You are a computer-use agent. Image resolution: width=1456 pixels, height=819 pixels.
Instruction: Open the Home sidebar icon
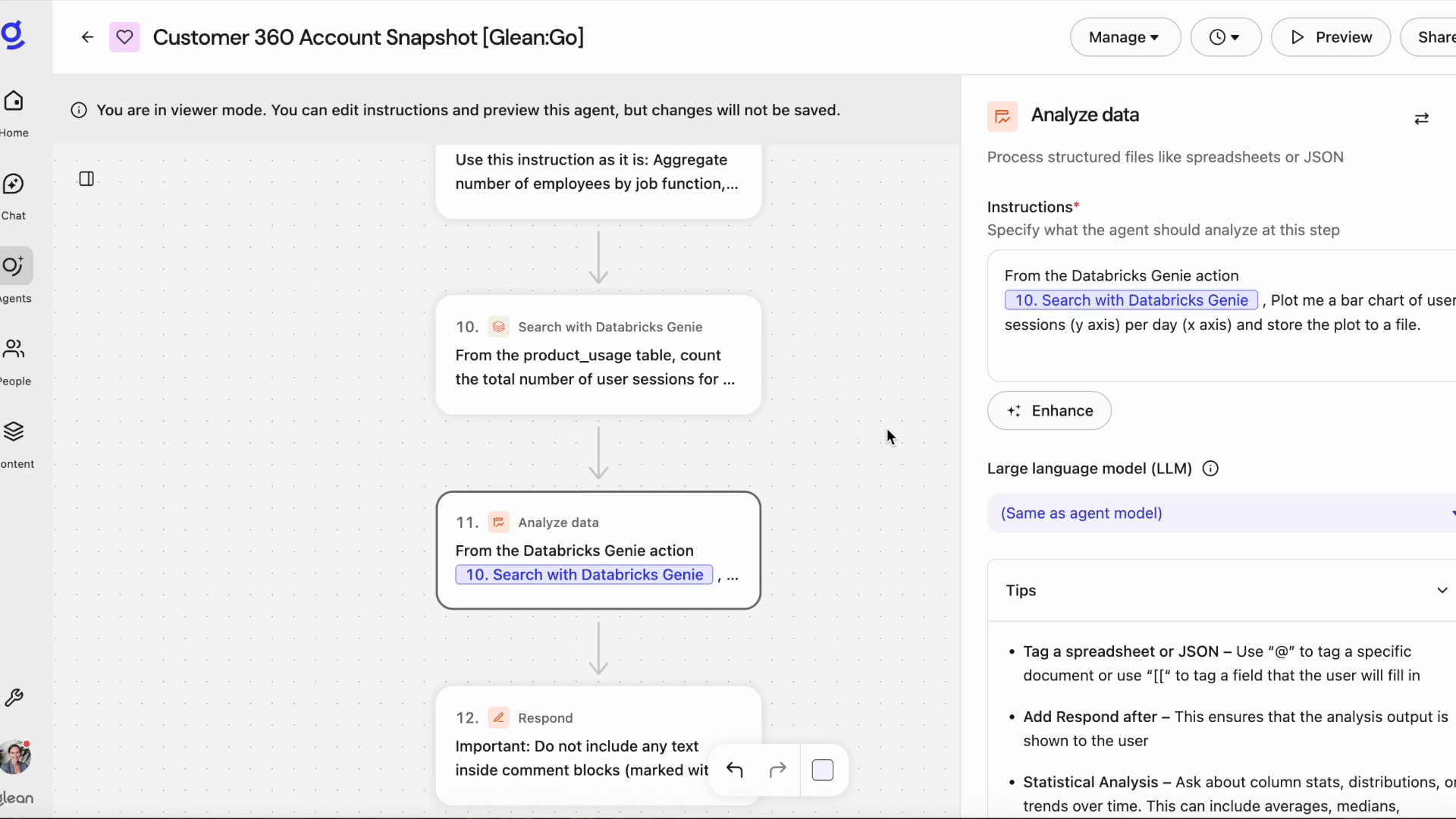click(14, 102)
